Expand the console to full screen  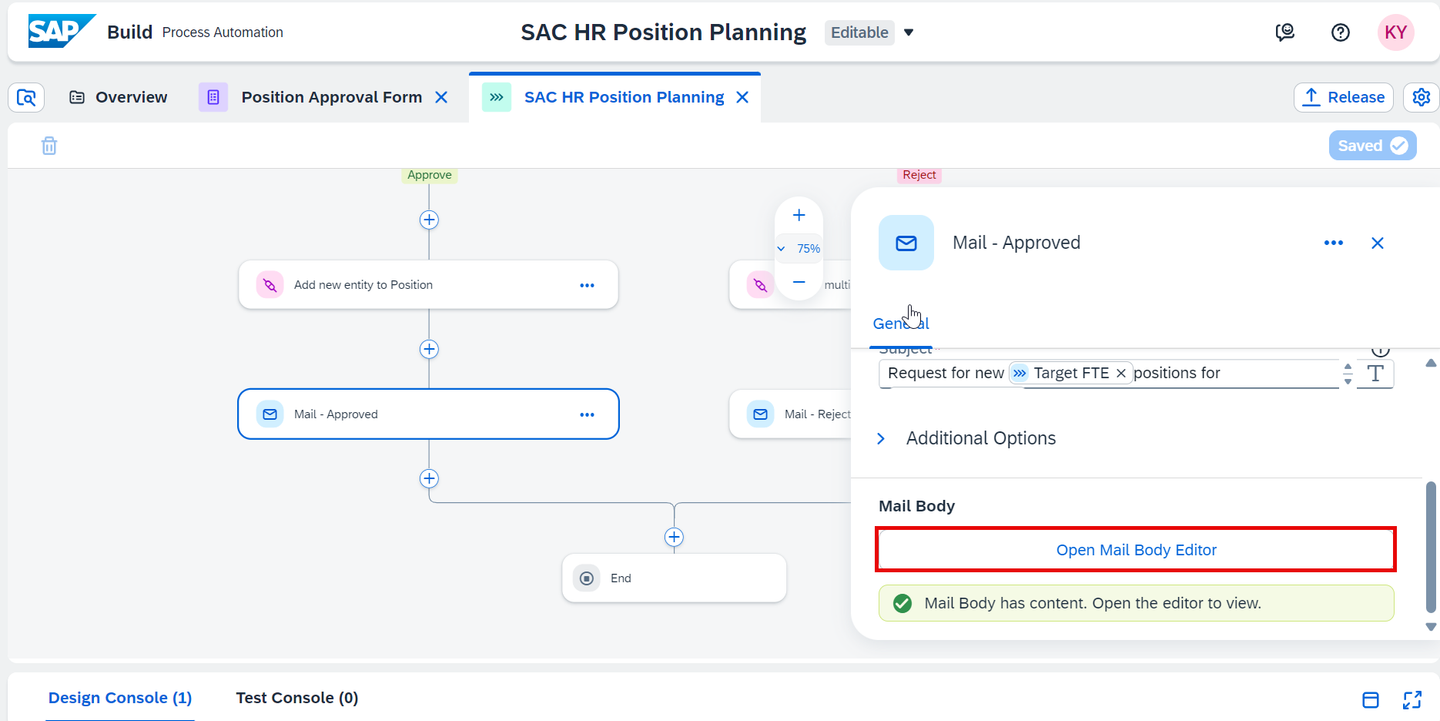point(1412,700)
